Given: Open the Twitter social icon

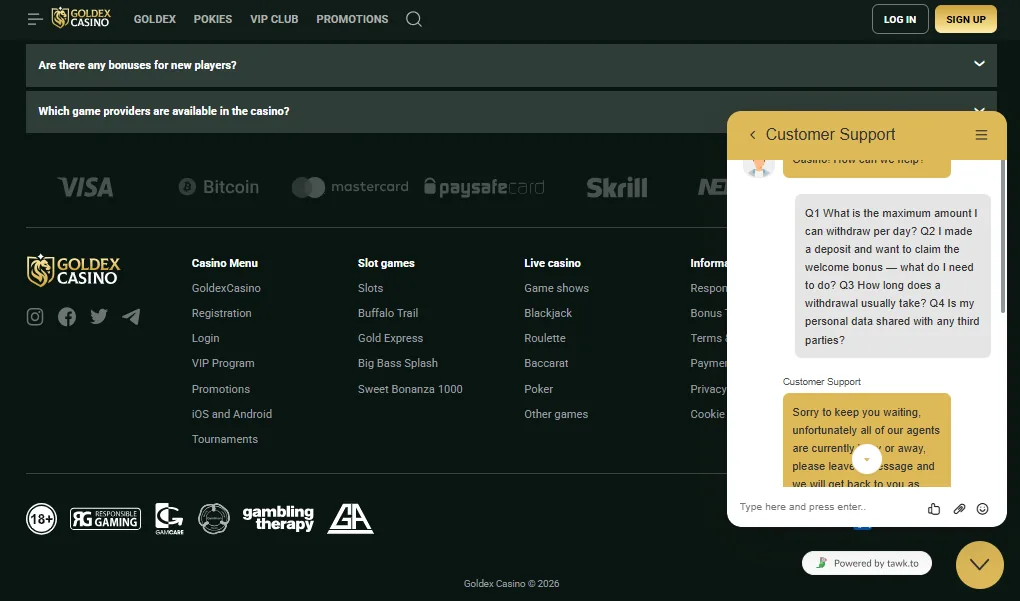Looking at the screenshot, I should [99, 317].
